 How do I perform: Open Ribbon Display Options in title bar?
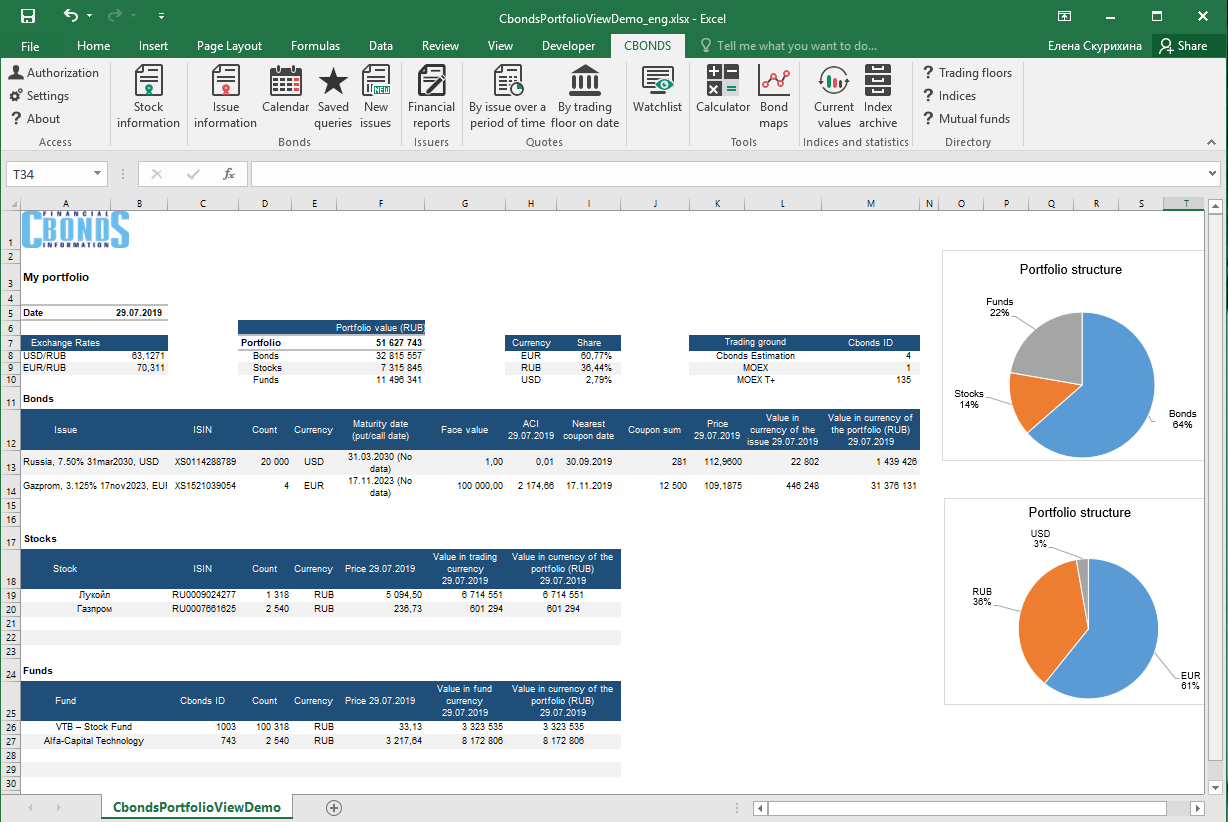[1064, 16]
